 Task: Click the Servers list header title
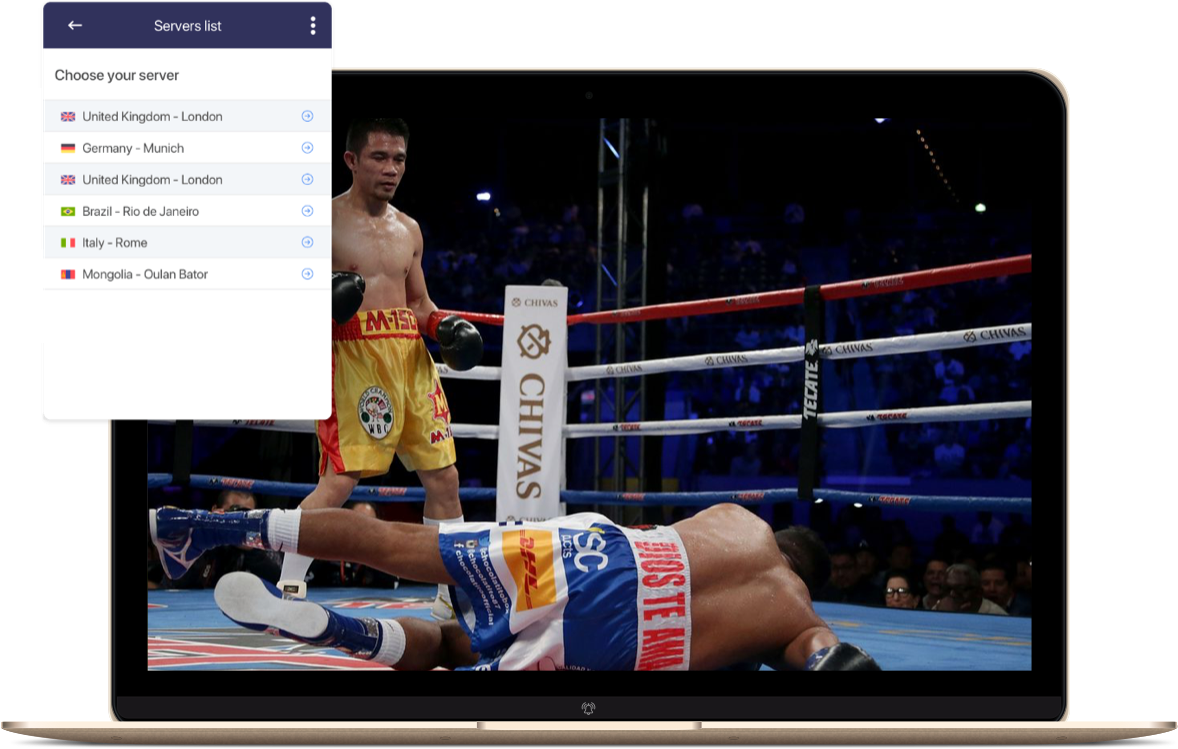pos(187,26)
